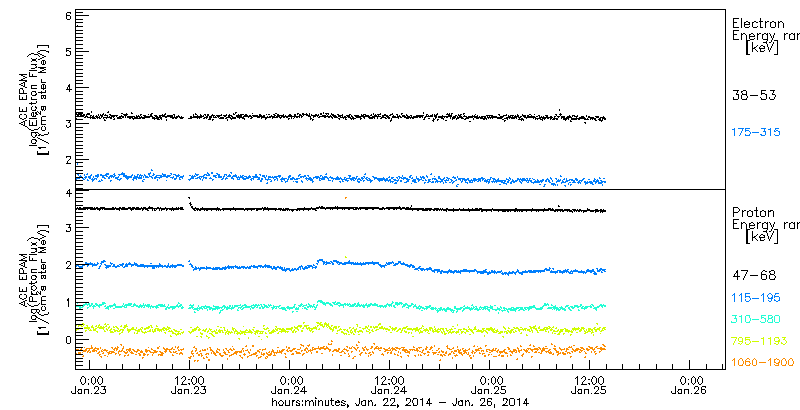Click the '12:00 Jan.25' axis tick label

pos(589,386)
